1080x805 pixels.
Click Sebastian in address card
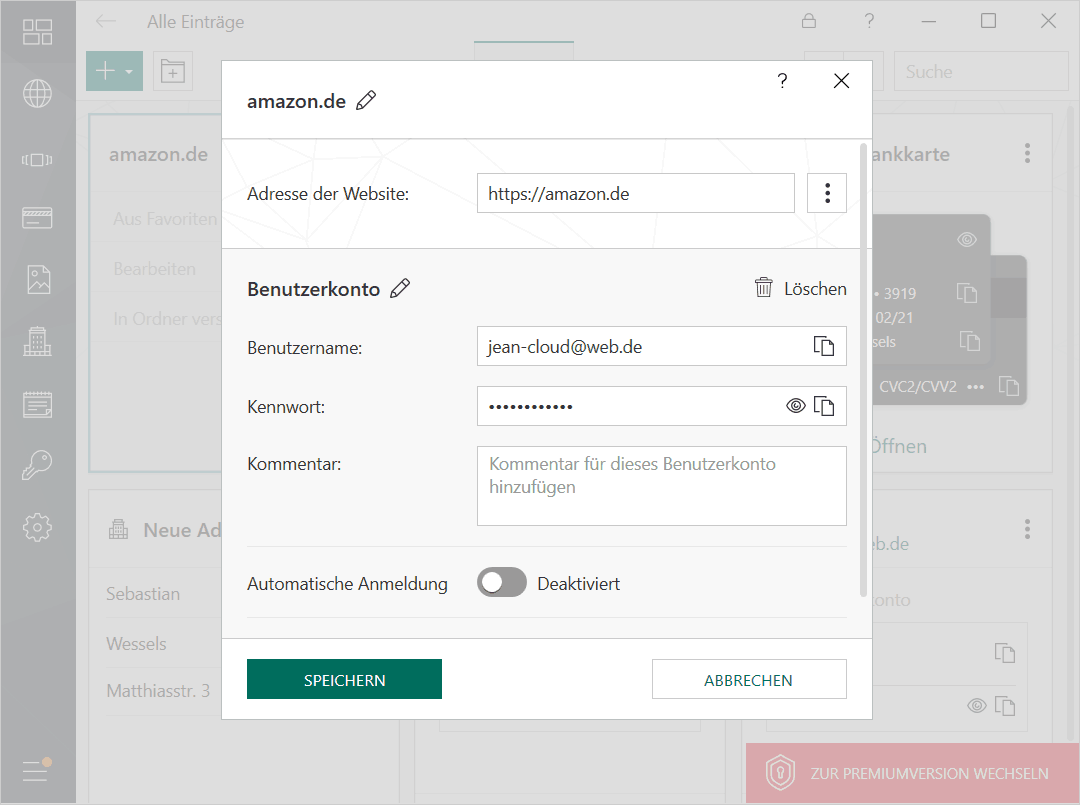point(143,594)
